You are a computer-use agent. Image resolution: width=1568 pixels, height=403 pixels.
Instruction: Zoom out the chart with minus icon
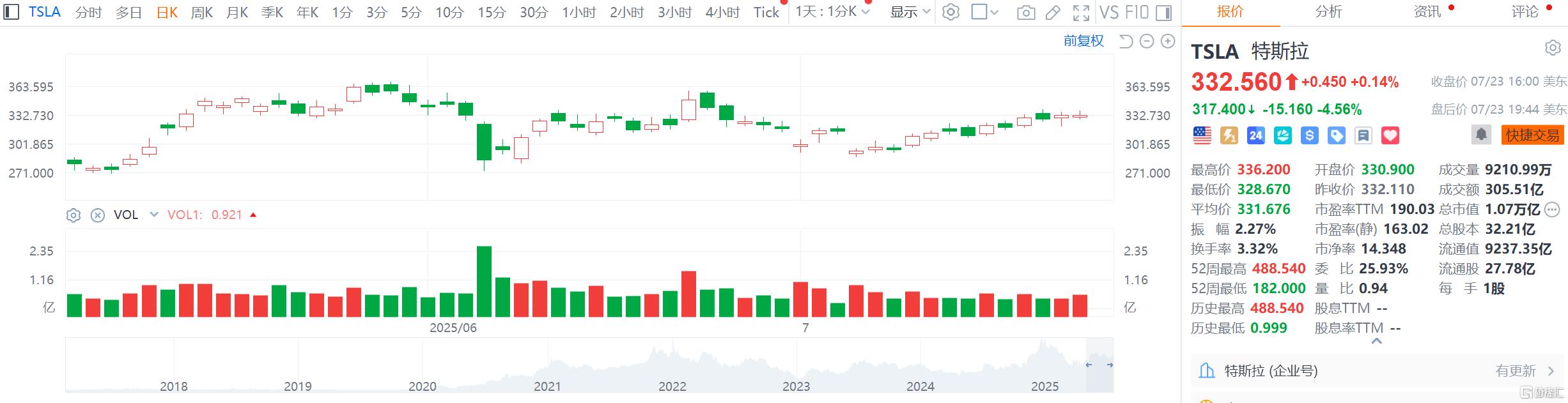click(x=1147, y=42)
